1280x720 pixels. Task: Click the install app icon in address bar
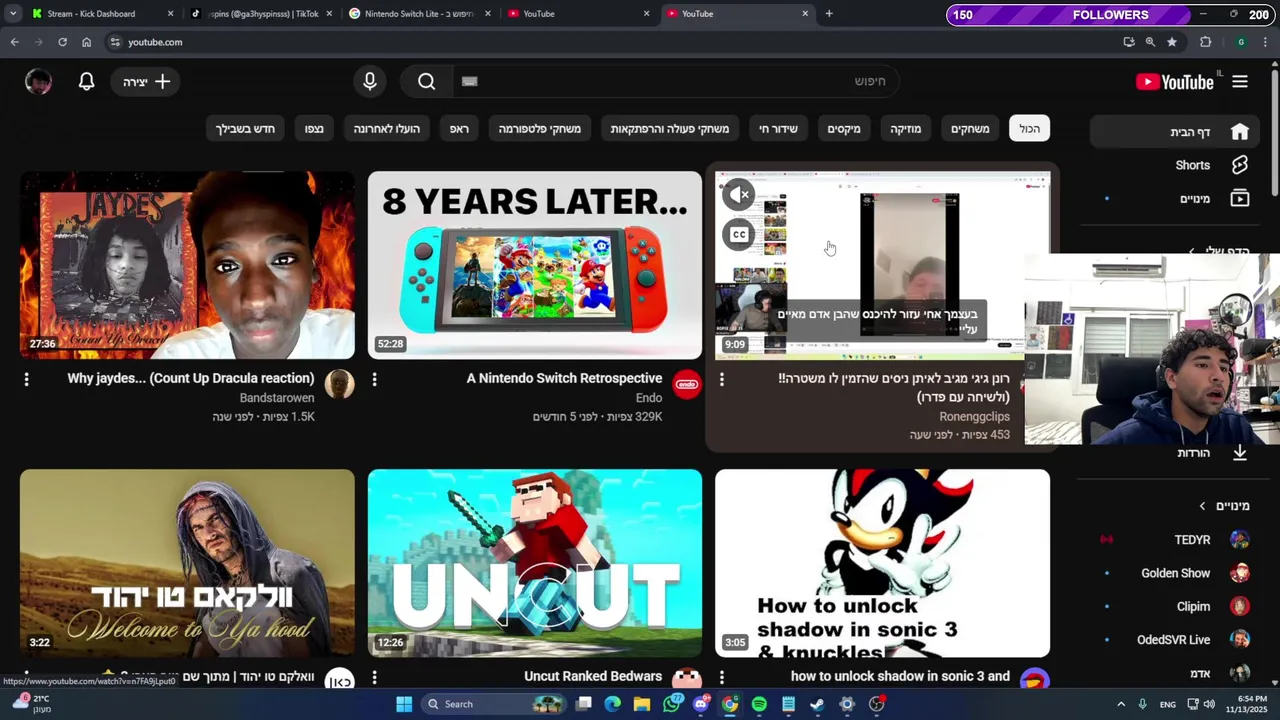click(x=1129, y=42)
